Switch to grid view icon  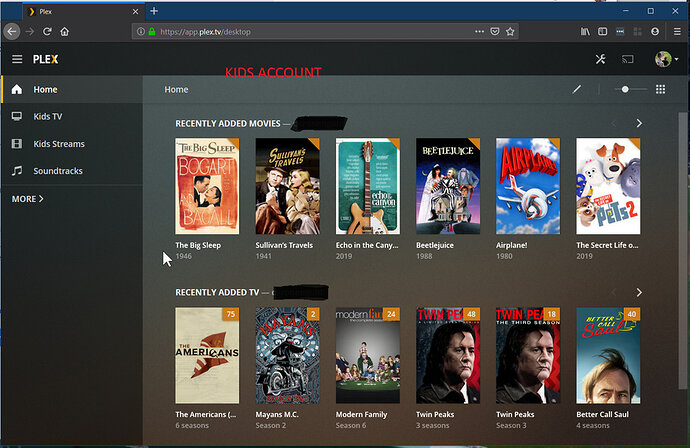point(661,89)
